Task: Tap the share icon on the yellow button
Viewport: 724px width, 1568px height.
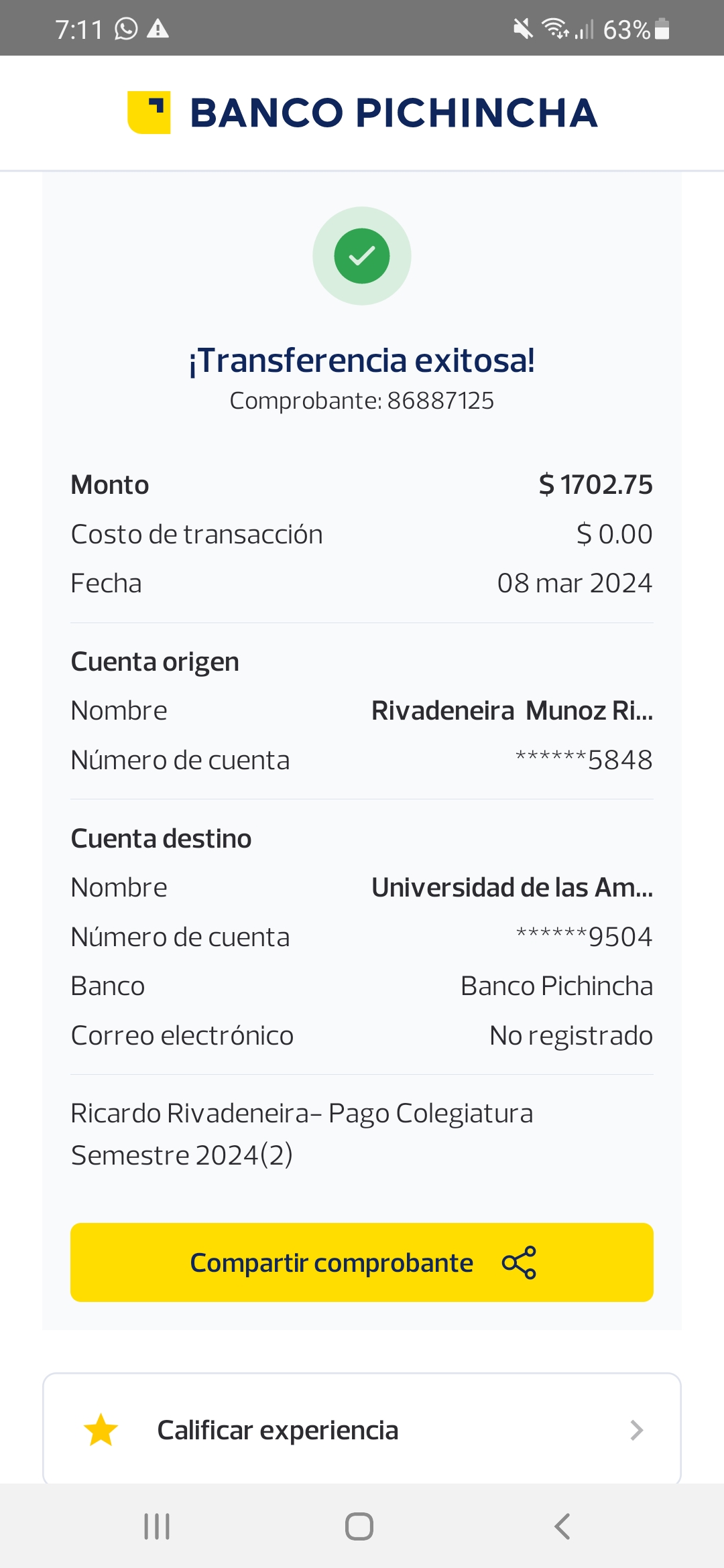Action: coord(519,1262)
